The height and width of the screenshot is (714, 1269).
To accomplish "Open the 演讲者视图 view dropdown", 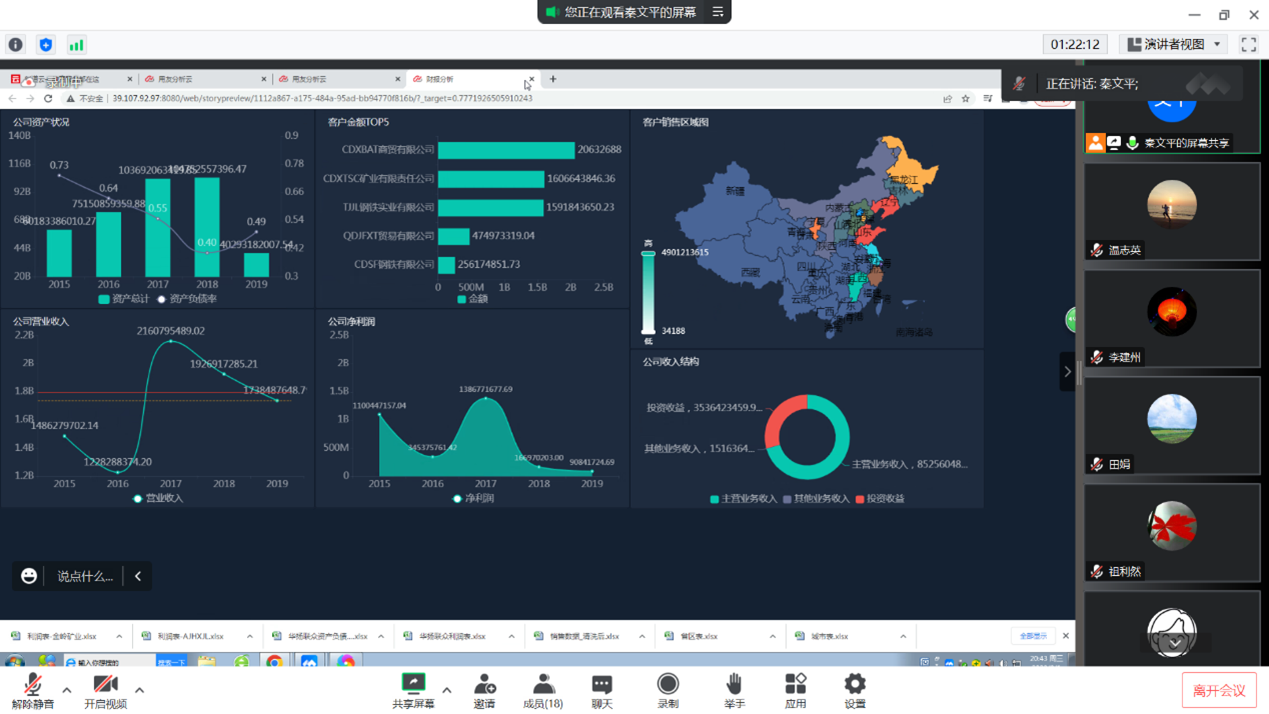I will coord(1174,44).
